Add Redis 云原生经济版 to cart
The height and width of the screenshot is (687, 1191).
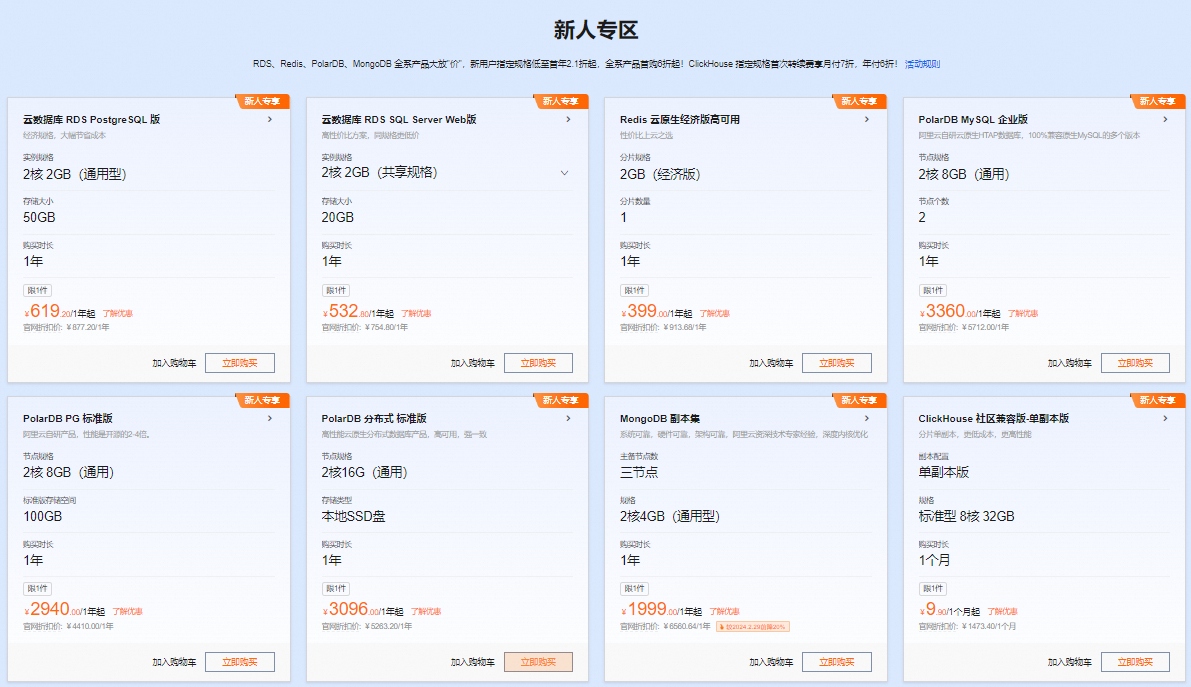coord(771,363)
